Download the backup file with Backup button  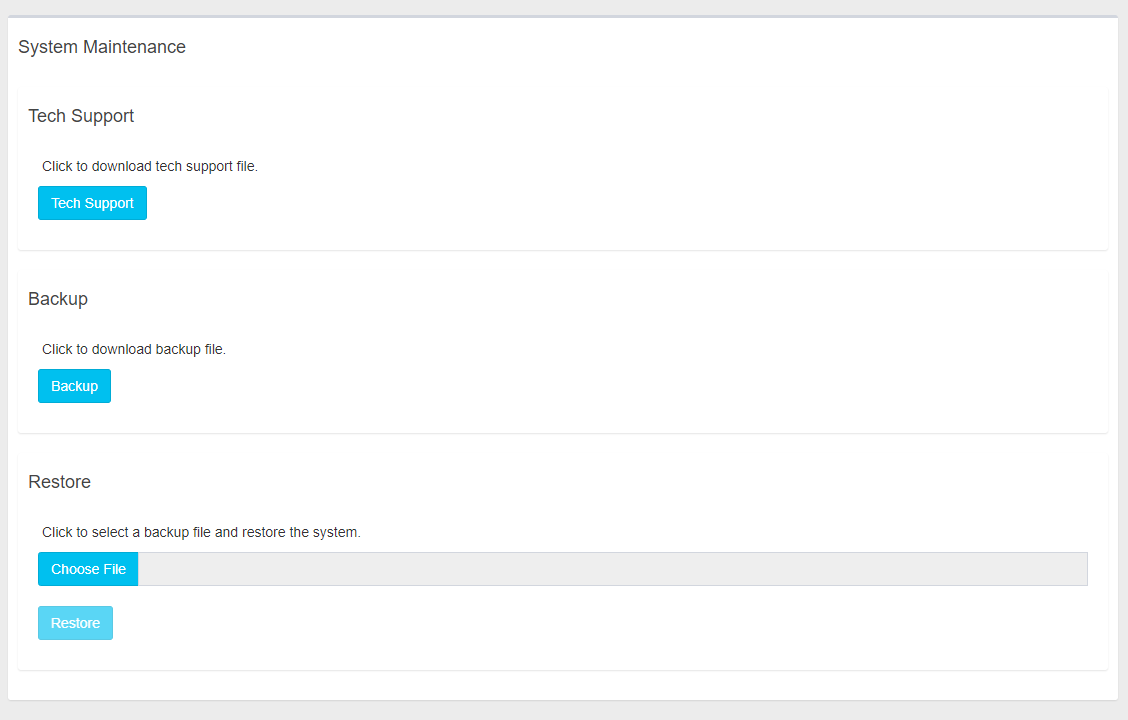pos(74,386)
